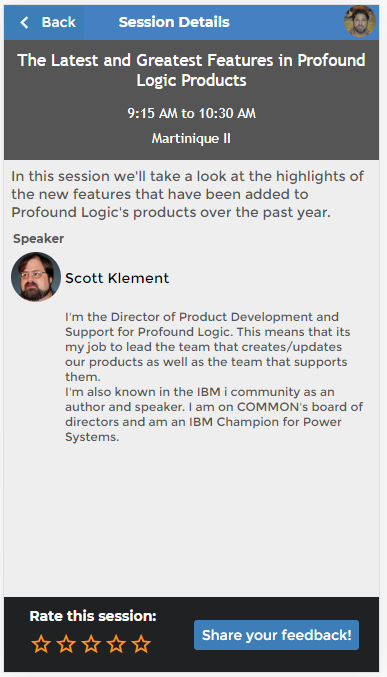Click the Martinique II room label
The image size is (387, 677).
point(191,139)
